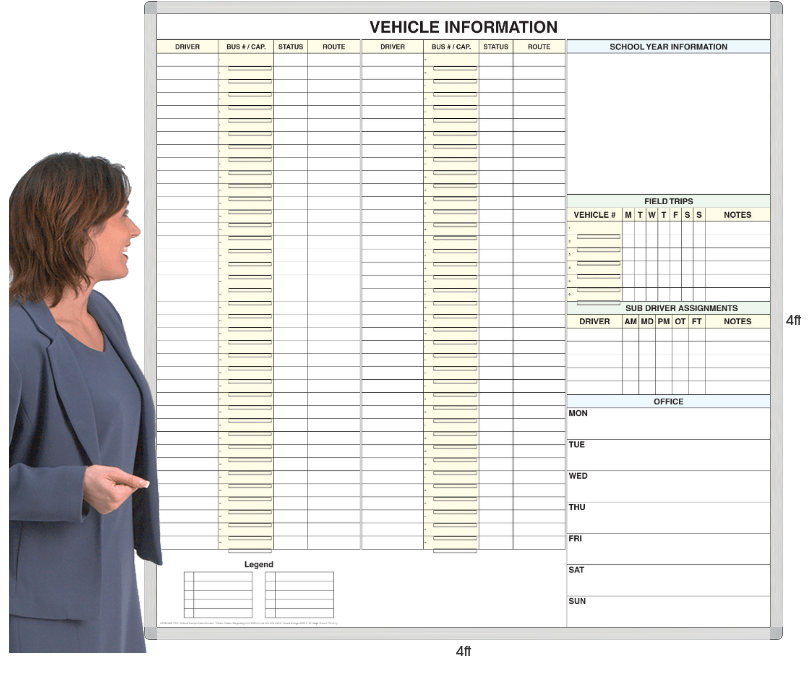Click the woman standing beside the board
This screenshot has width=810, height=676.
pos(78,400)
